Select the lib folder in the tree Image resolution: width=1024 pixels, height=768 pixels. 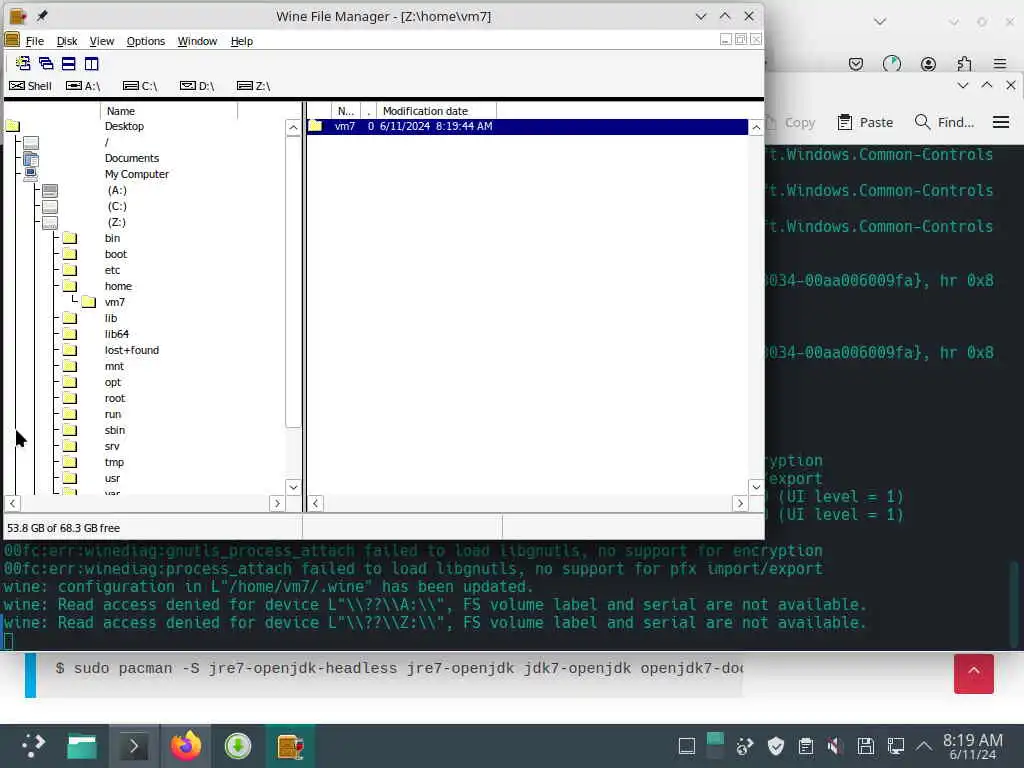(70, 319)
